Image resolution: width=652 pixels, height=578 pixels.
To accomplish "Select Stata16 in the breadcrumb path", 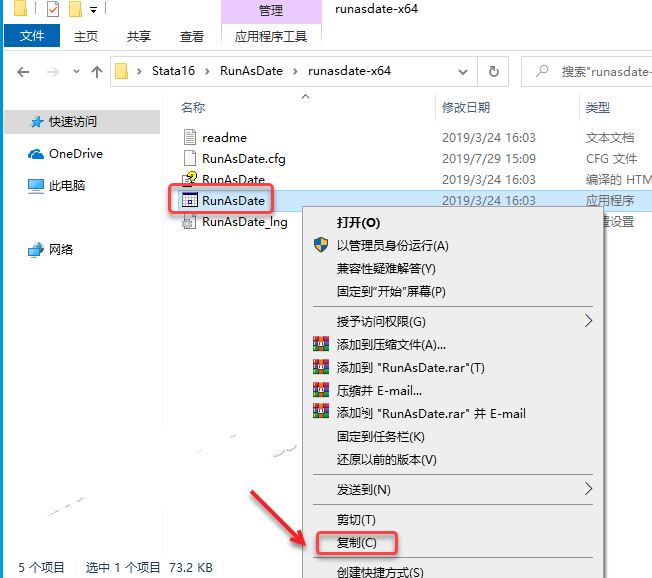I will pyautogui.click(x=173, y=71).
